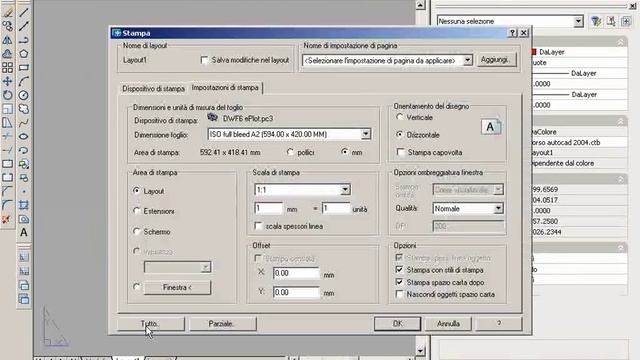Click red DaLayer color swatch in Properties
640x360 pixels.
(x=533, y=52)
